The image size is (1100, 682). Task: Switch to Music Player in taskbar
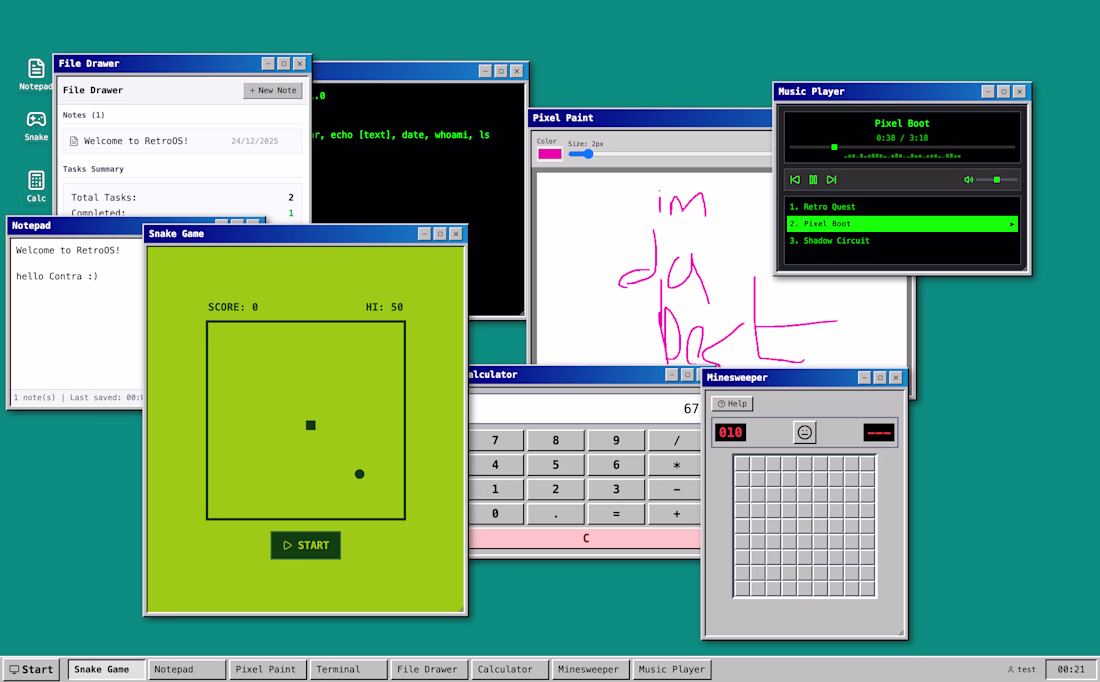point(671,669)
